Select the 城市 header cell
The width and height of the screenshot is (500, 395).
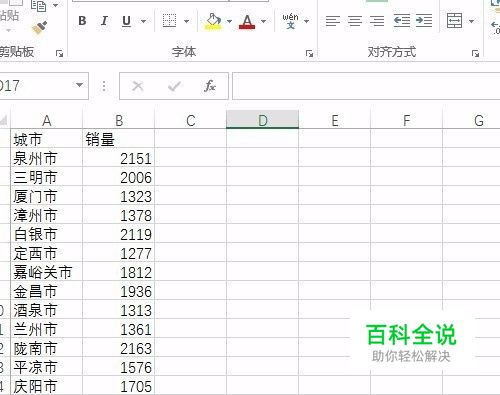[47, 139]
